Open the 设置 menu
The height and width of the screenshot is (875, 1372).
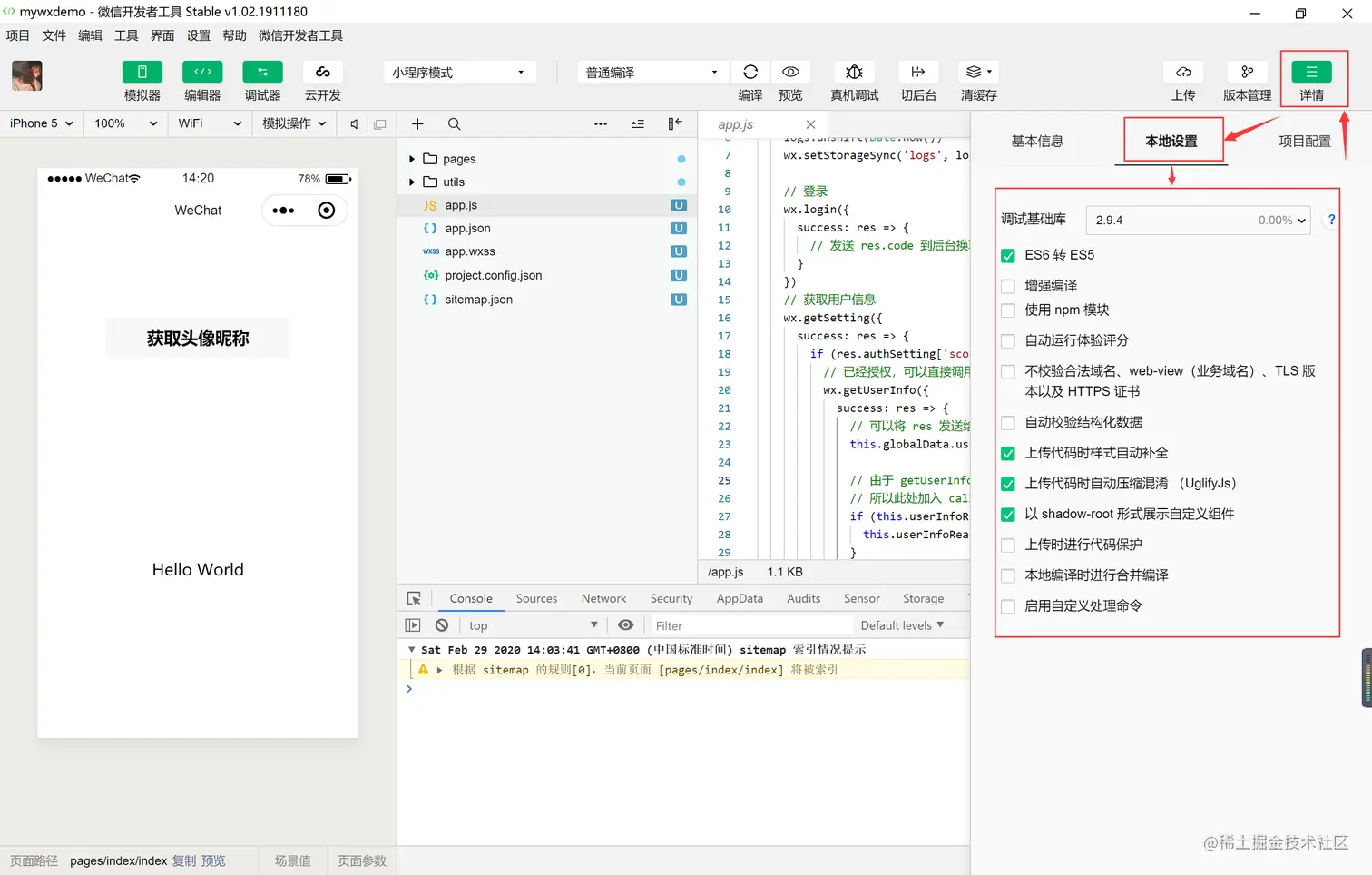tap(198, 35)
